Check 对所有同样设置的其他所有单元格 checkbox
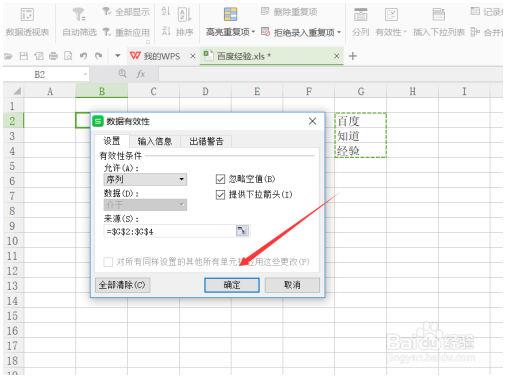The height and width of the screenshot is (378, 506). click(108, 262)
